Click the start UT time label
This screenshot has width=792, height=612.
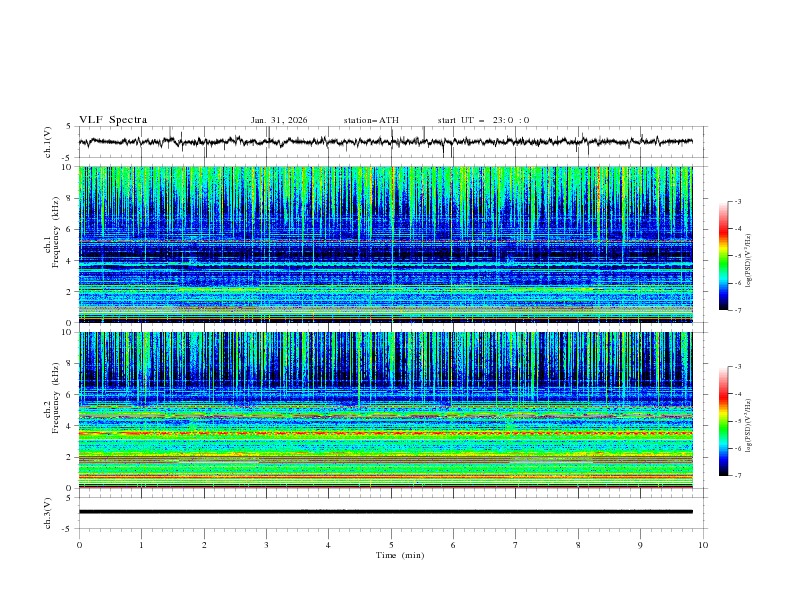coord(483,120)
